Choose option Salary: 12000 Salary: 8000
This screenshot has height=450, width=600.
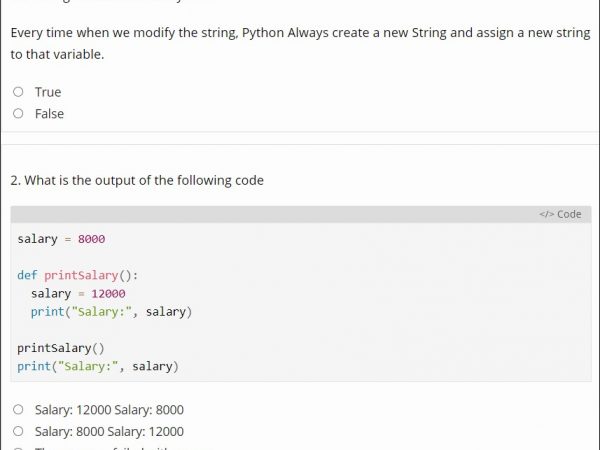(18, 410)
